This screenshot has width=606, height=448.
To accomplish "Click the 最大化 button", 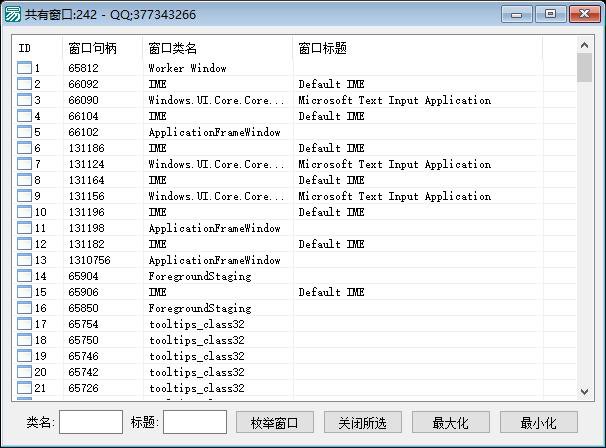I will click(x=451, y=422).
